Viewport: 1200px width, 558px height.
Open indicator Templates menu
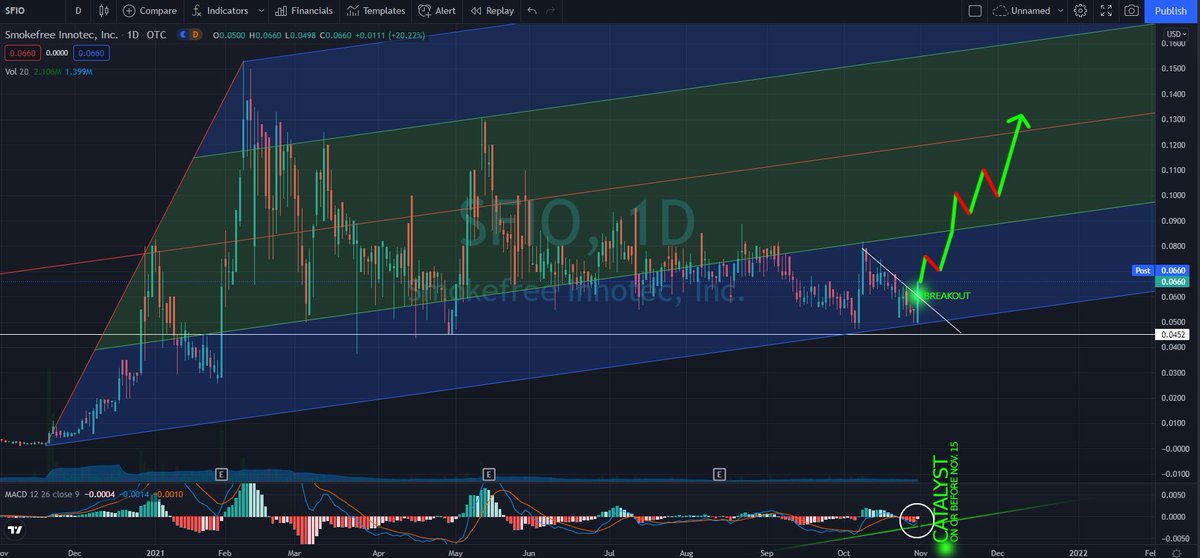tap(375, 11)
